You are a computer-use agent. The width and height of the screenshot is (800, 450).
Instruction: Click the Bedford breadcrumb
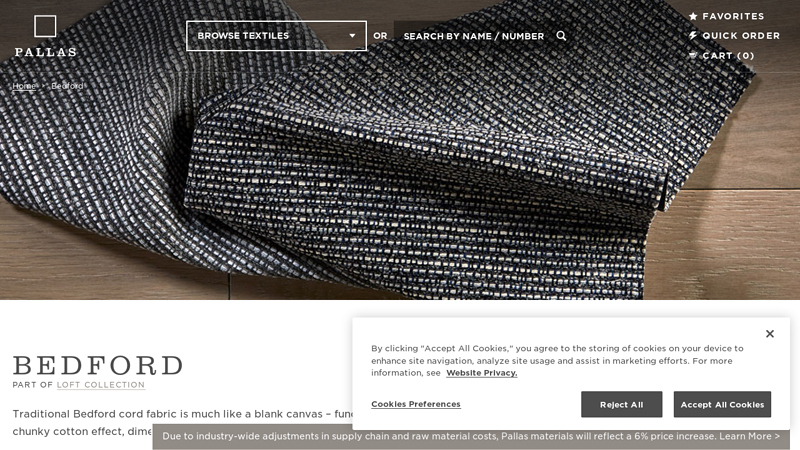67,86
